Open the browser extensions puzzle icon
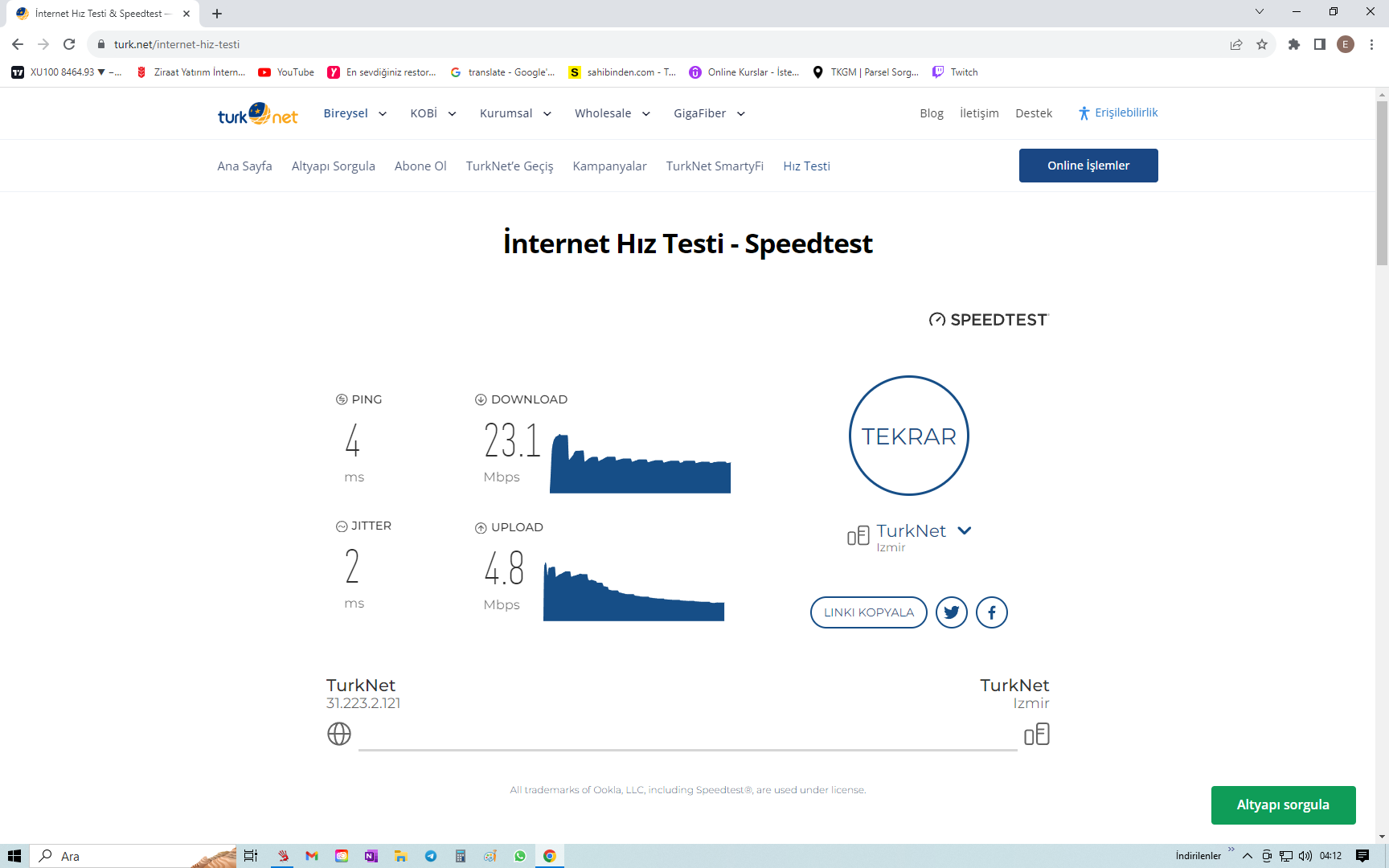This screenshot has width=1389, height=868. pyautogui.click(x=1294, y=44)
